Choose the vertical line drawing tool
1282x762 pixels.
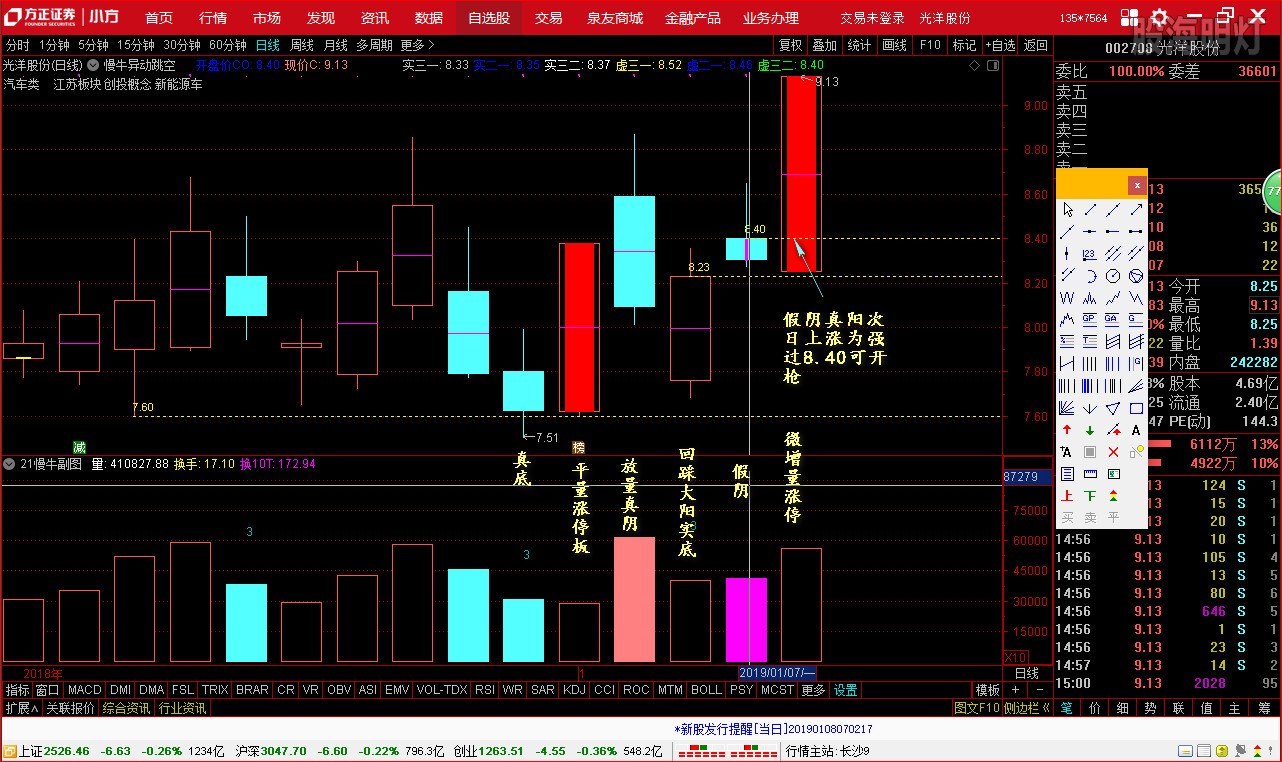tap(1068, 253)
